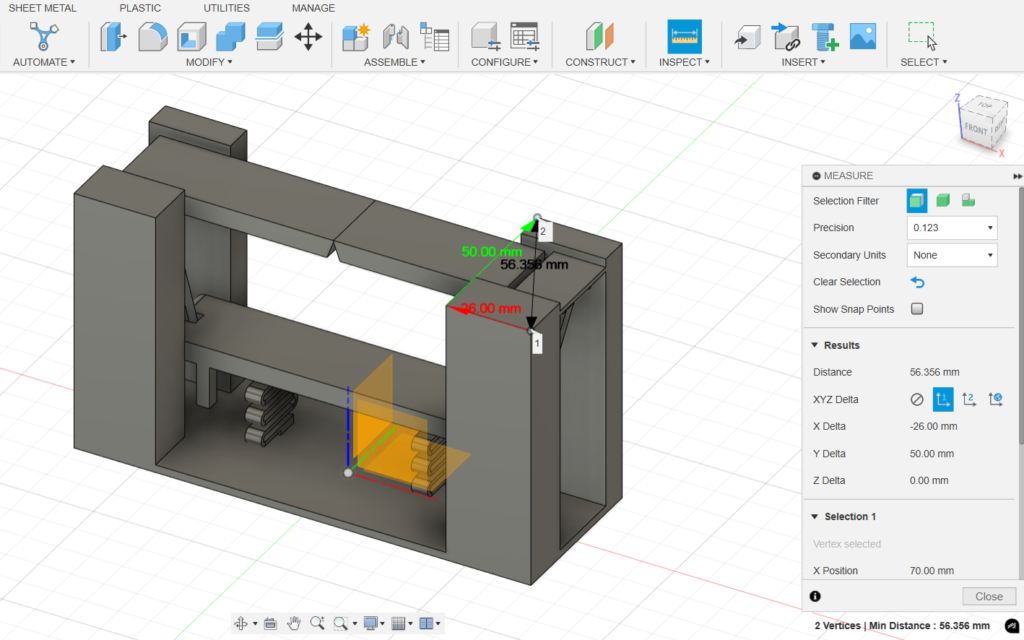
Task: Collapse the Selection 1 section
Action: pos(814,517)
